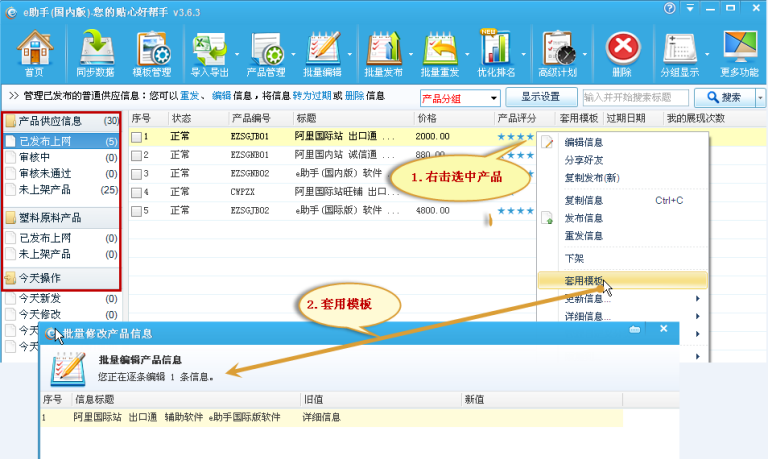
Task: Click the edit icon beside 编辑信息 menu item
Action: (547, 142)
